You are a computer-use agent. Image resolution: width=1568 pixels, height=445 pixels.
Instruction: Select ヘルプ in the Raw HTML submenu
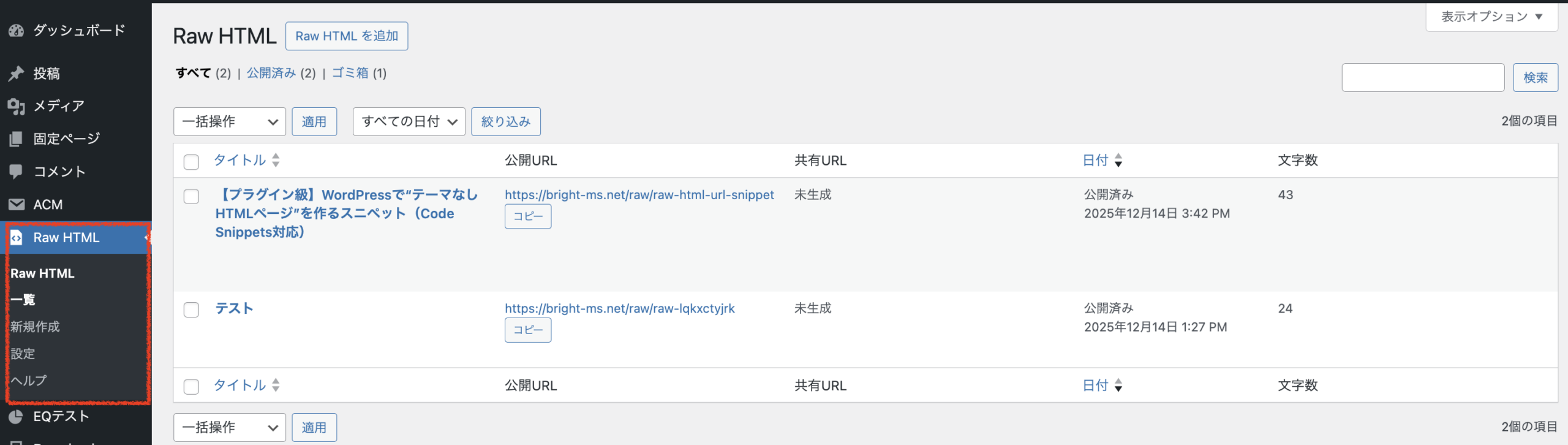click(28, 381)
